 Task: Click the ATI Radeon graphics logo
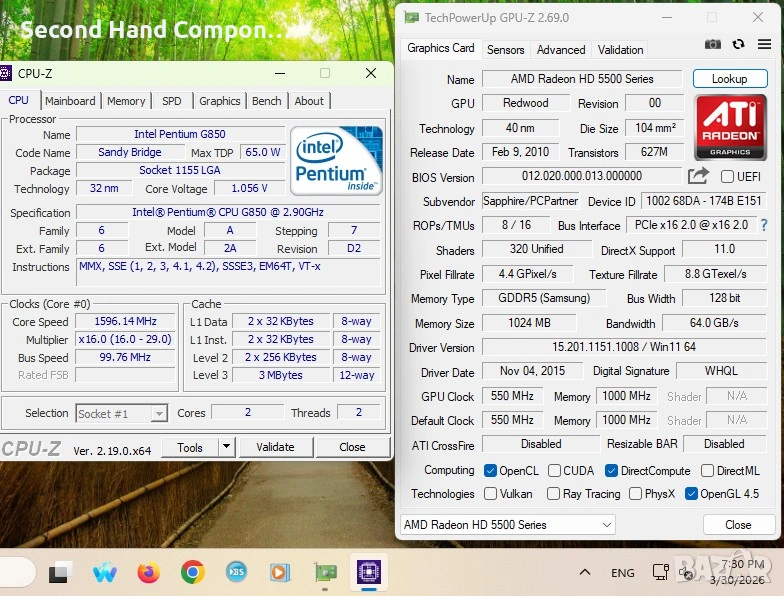[730, 127]
